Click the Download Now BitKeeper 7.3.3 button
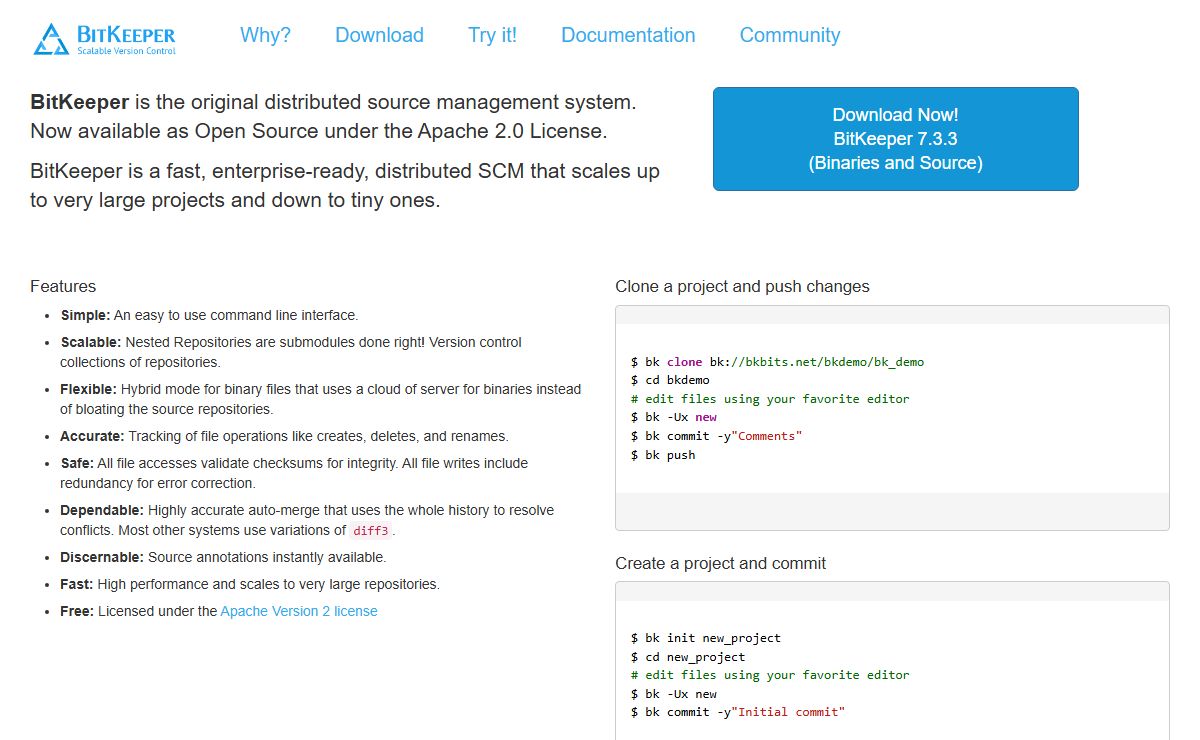The height and width of the screenshot is (740, 1200). click(896, 139)
